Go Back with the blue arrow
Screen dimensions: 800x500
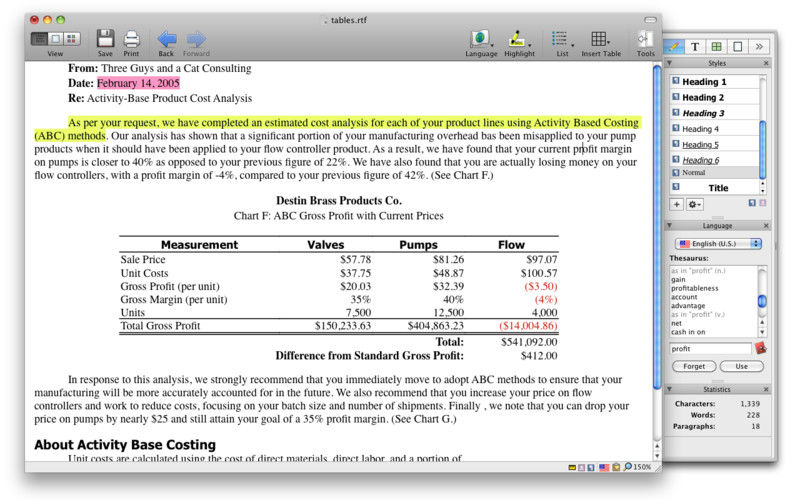(x=166, y=39)
